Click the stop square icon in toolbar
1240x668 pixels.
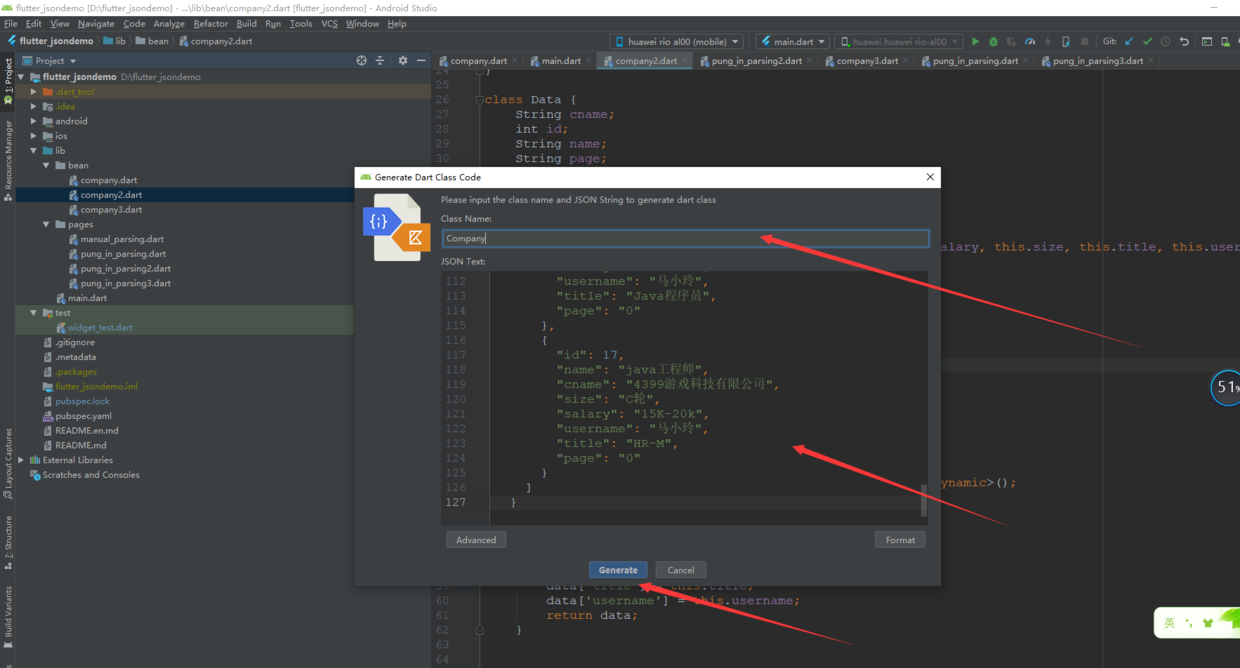click(1084, 42)
